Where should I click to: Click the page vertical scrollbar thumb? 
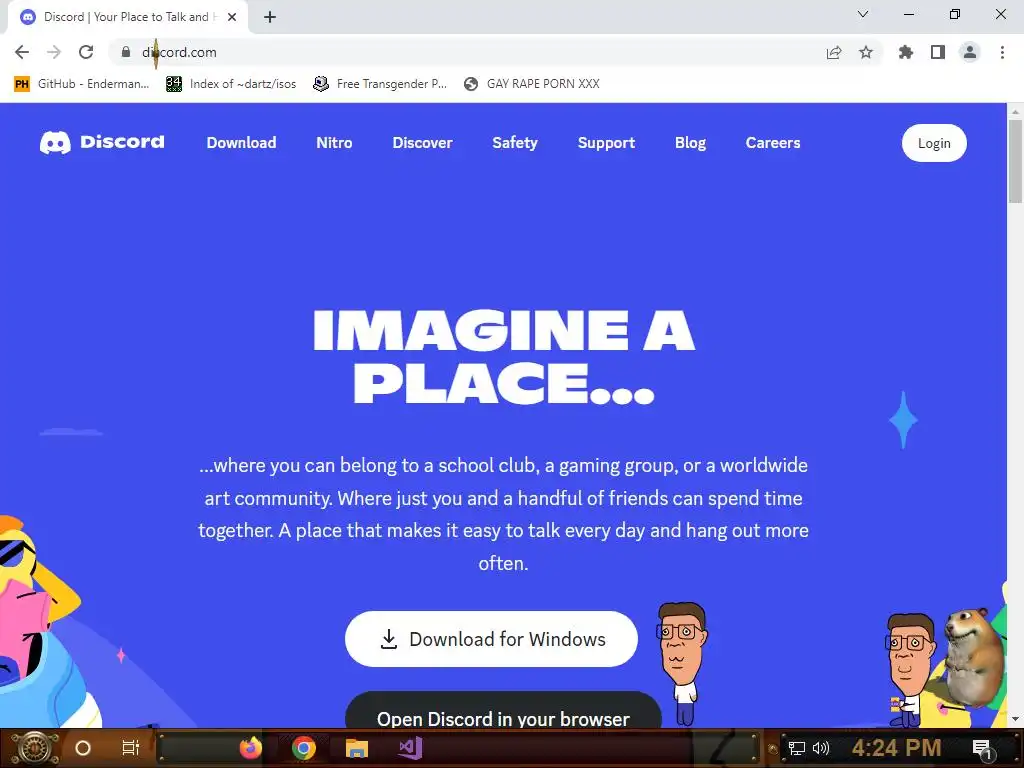tap(1015, 160)
